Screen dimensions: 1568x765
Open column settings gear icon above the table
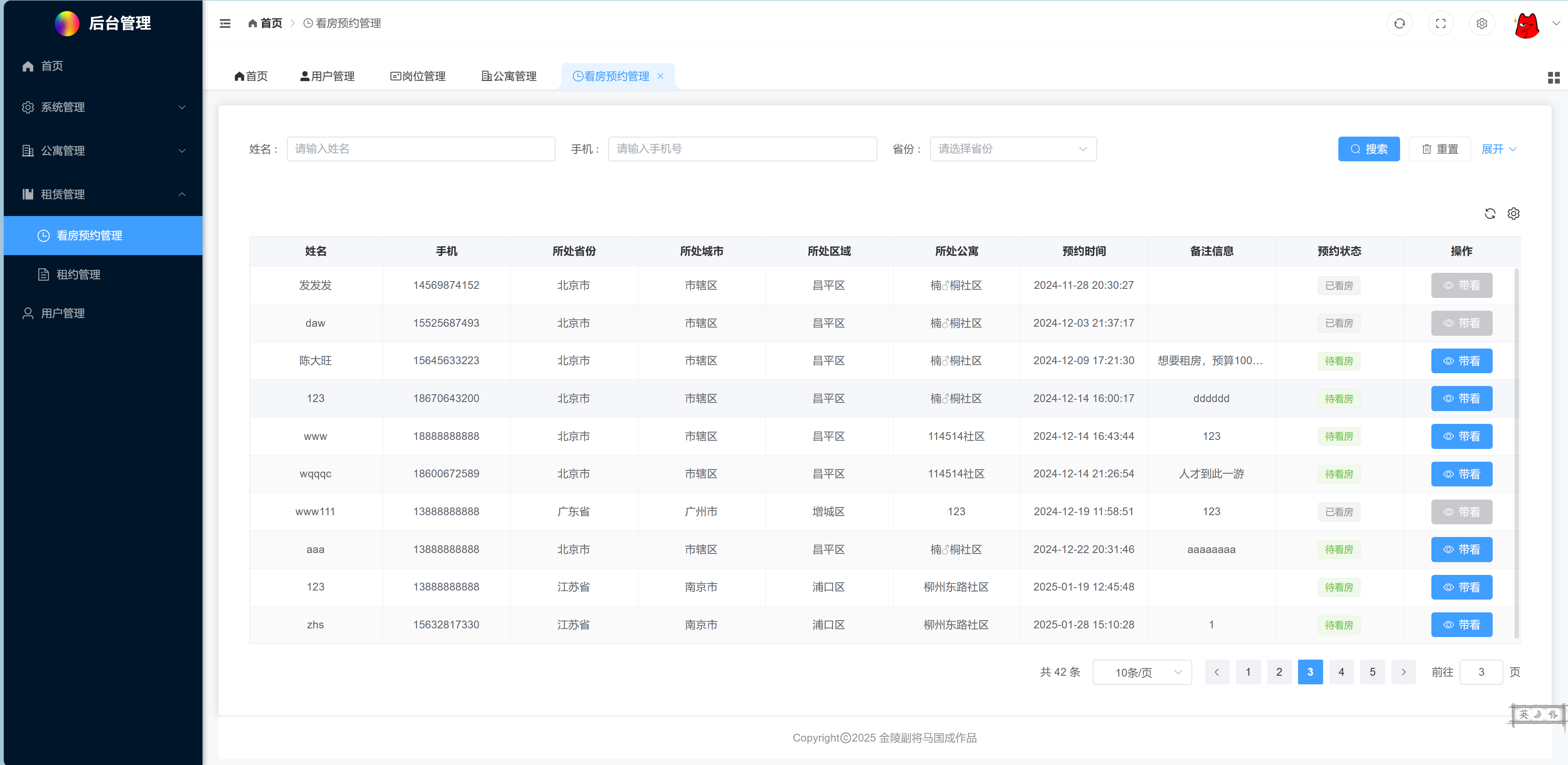[1514, 214]
